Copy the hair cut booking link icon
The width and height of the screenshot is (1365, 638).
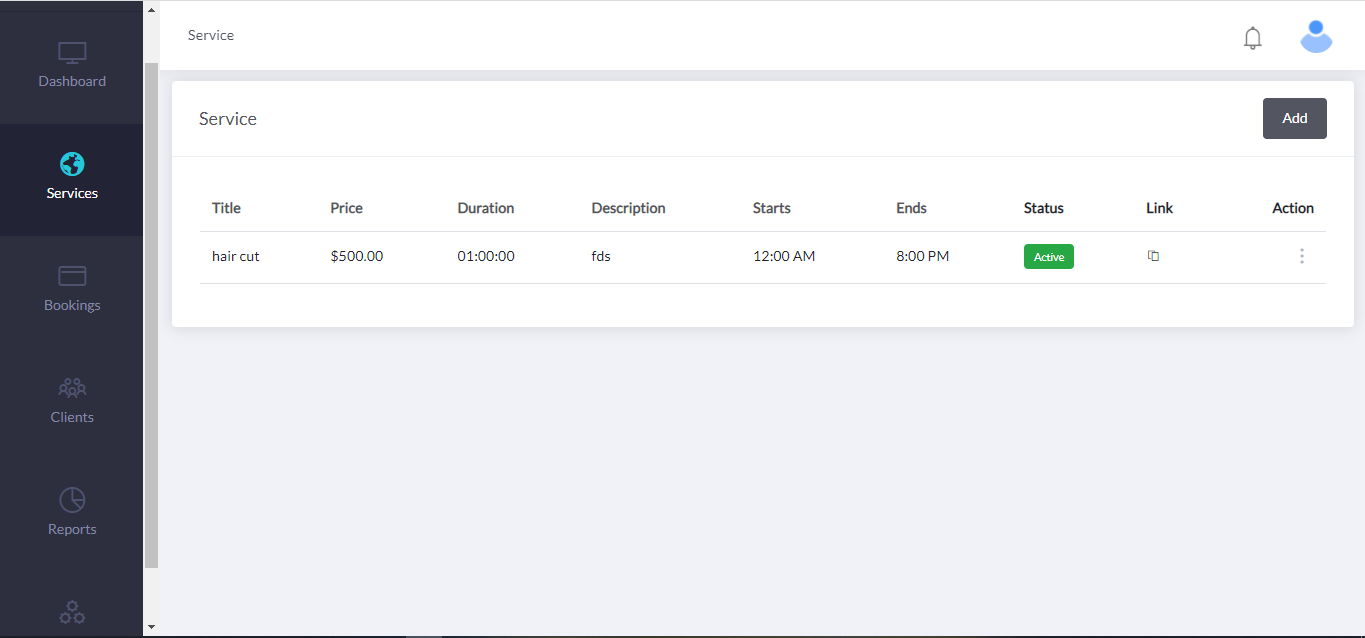(x=1153, y=256)
